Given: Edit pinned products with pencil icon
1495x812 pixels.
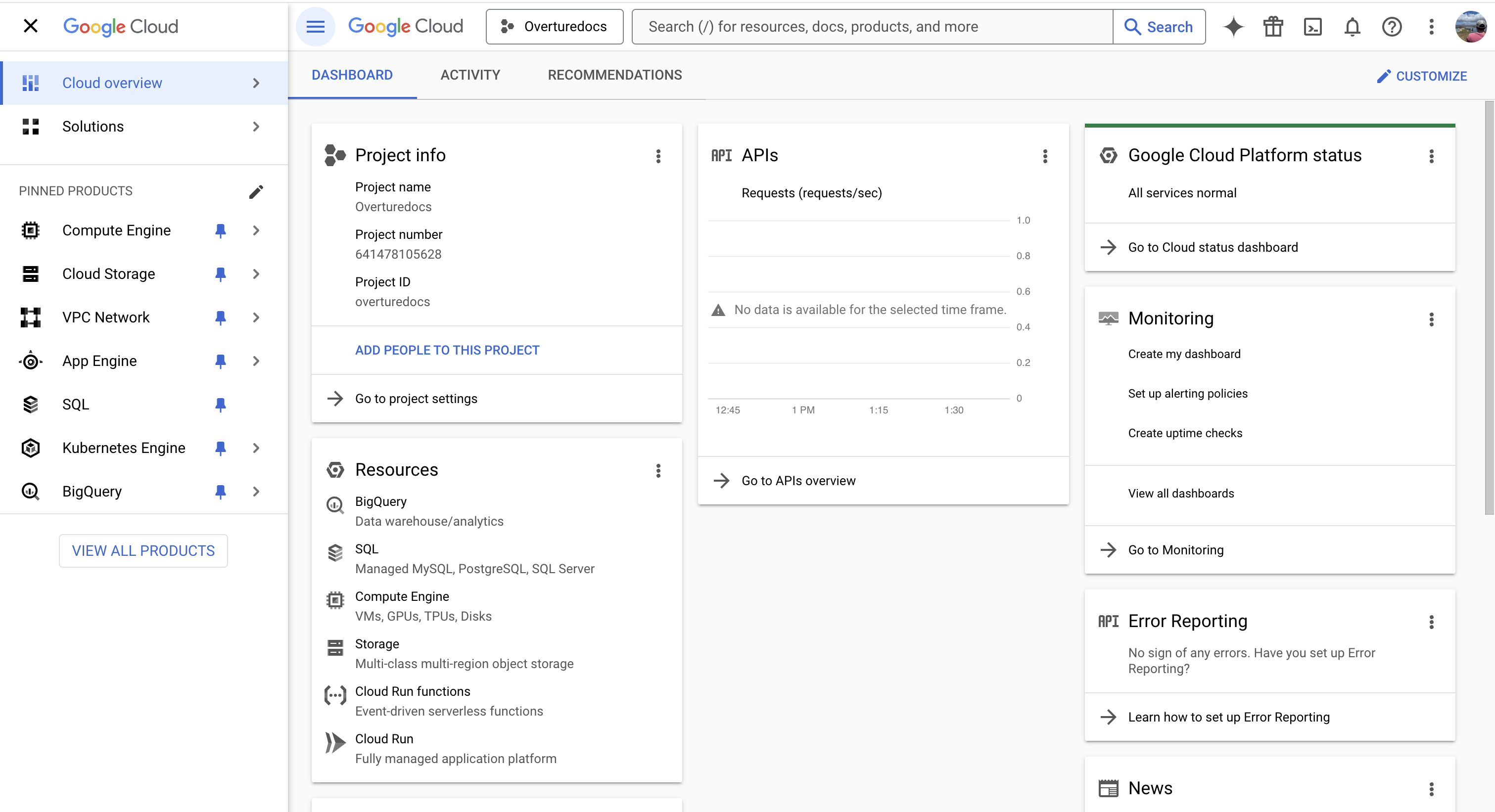Looking at the screenshot, I should [256, 191].
